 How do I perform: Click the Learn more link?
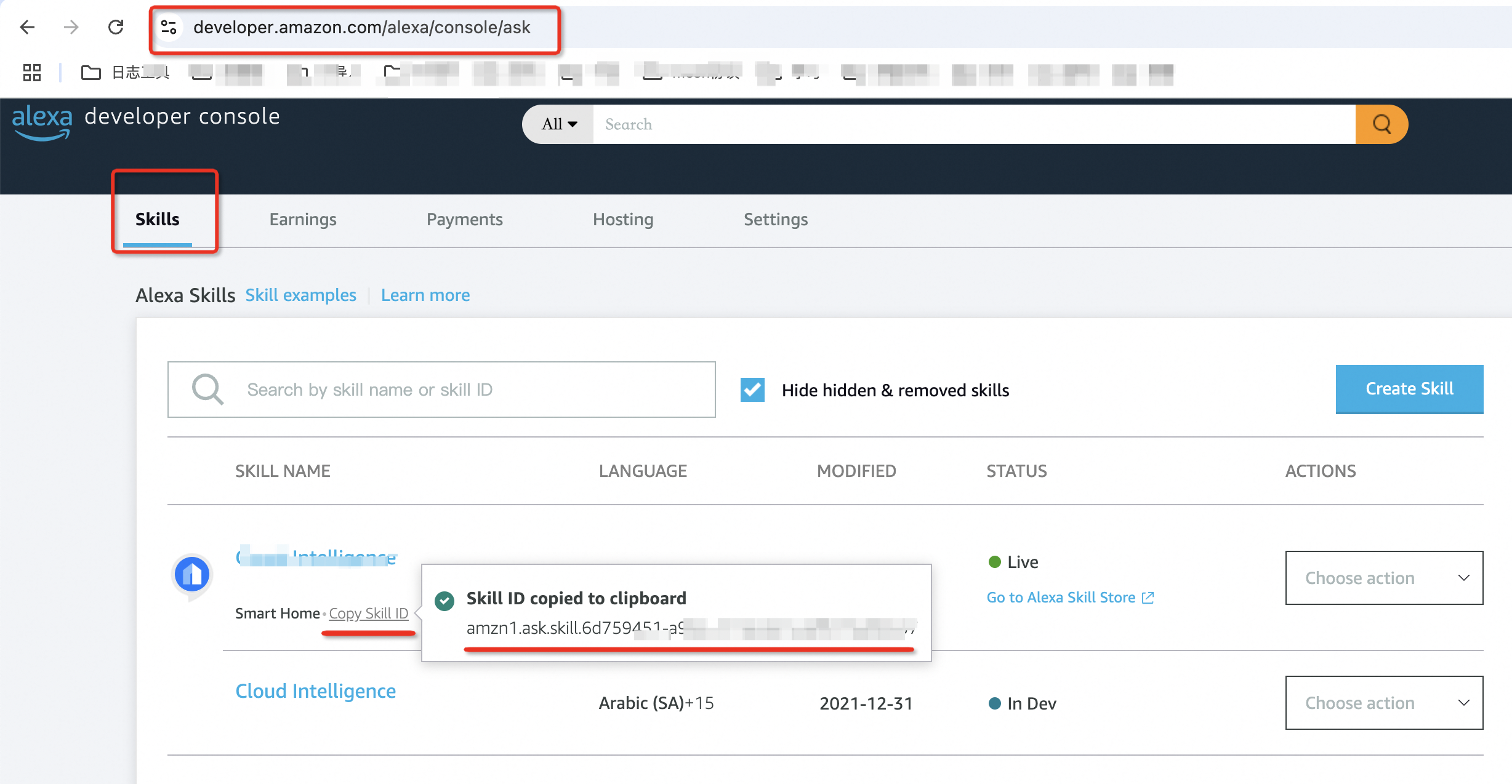click(425, 295)
